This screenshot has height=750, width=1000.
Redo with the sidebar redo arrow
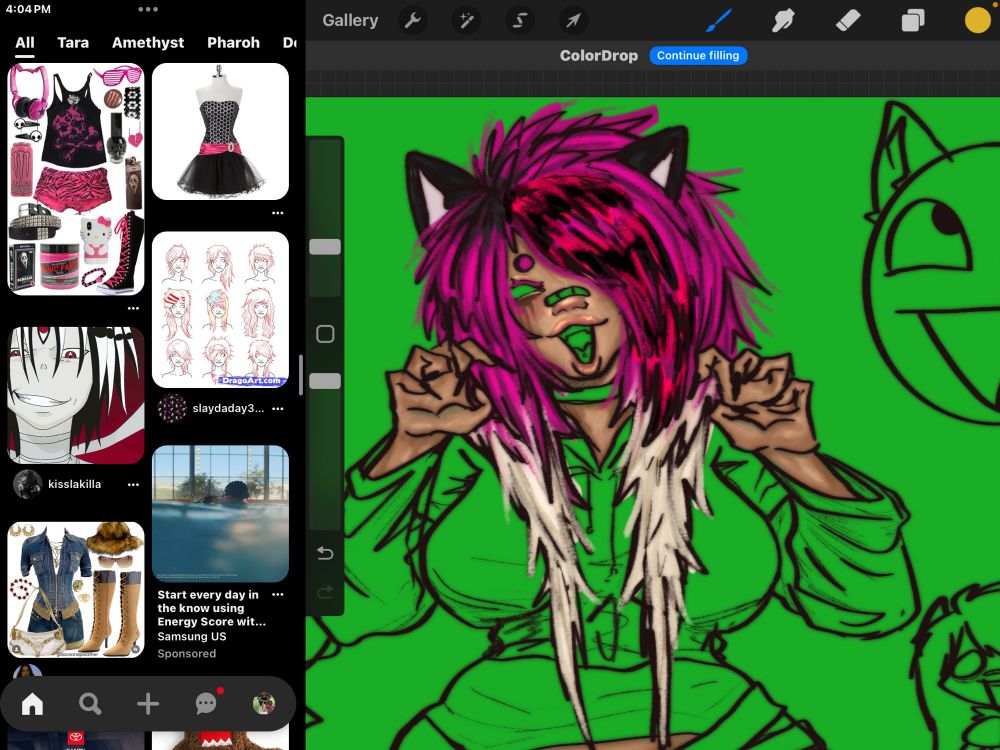(325, 592)
